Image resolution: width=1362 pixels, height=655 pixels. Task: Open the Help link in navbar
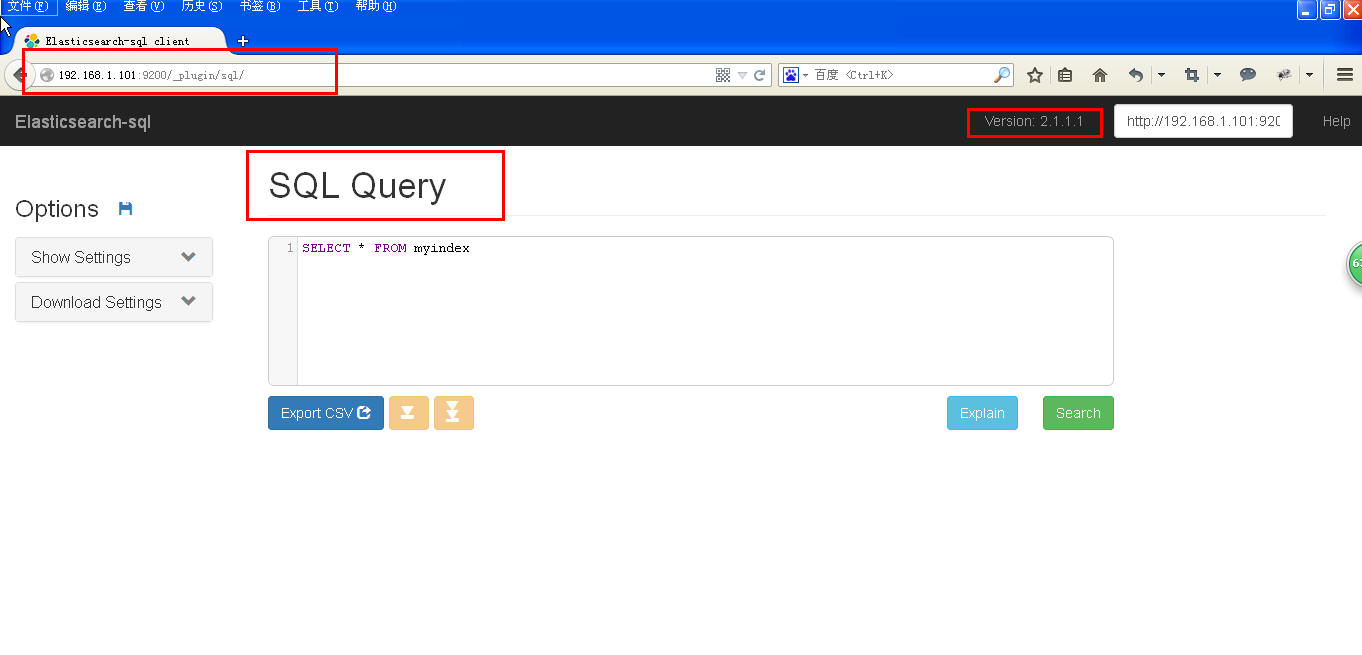click(1336, 121)
